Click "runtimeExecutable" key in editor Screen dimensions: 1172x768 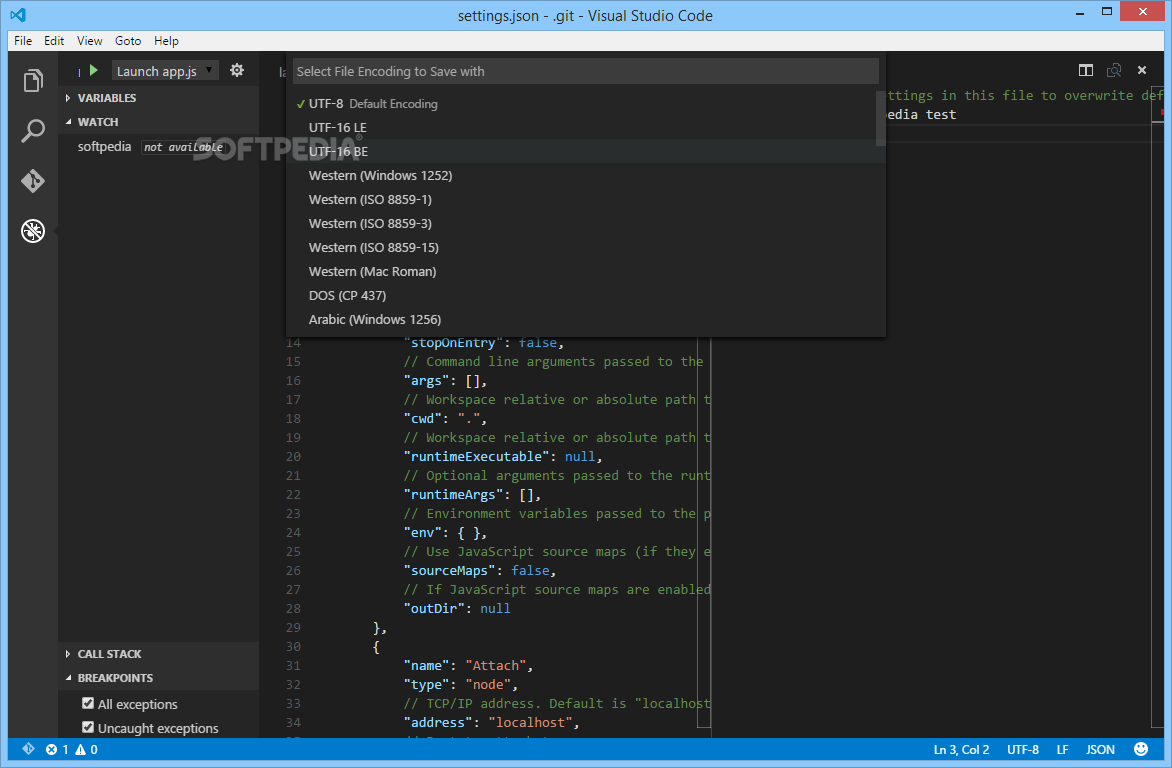point(477,456)
